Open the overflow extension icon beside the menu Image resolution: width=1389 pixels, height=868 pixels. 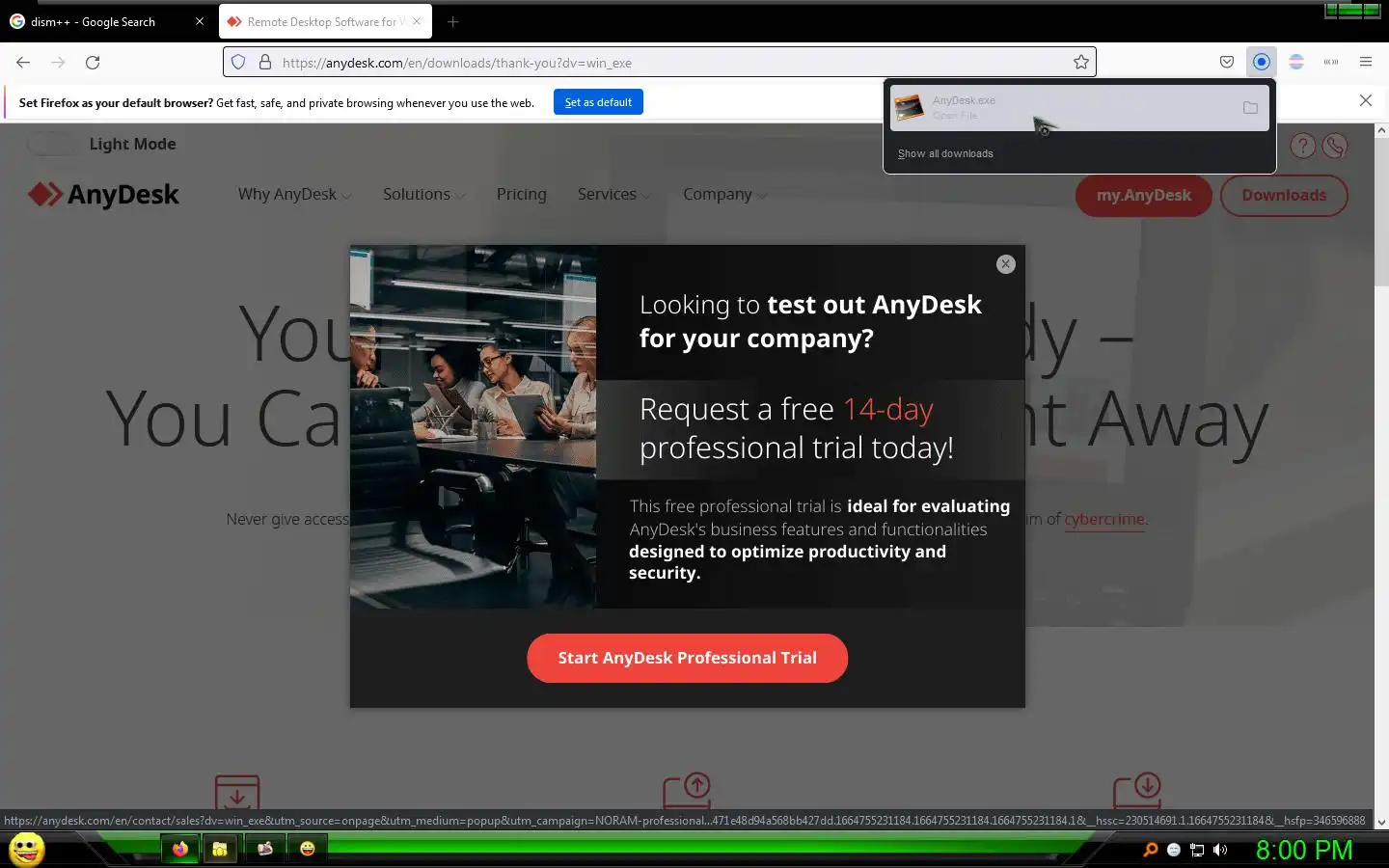pyautogui.click(x=1331, y=62)
